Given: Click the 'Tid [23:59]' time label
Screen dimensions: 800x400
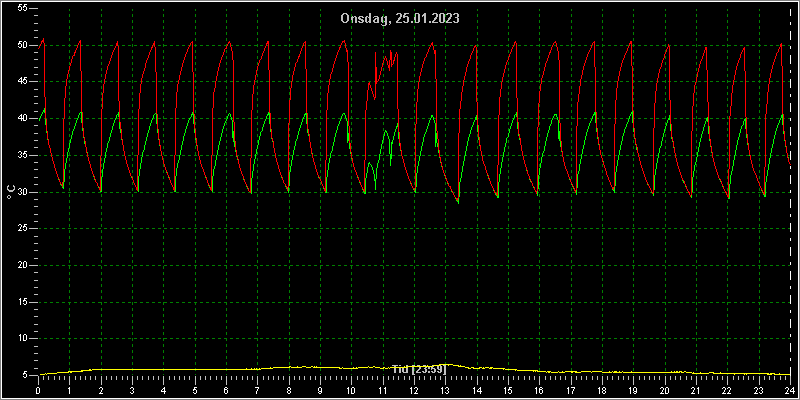Looking at the screenshot, I should [x=419, y=369].
